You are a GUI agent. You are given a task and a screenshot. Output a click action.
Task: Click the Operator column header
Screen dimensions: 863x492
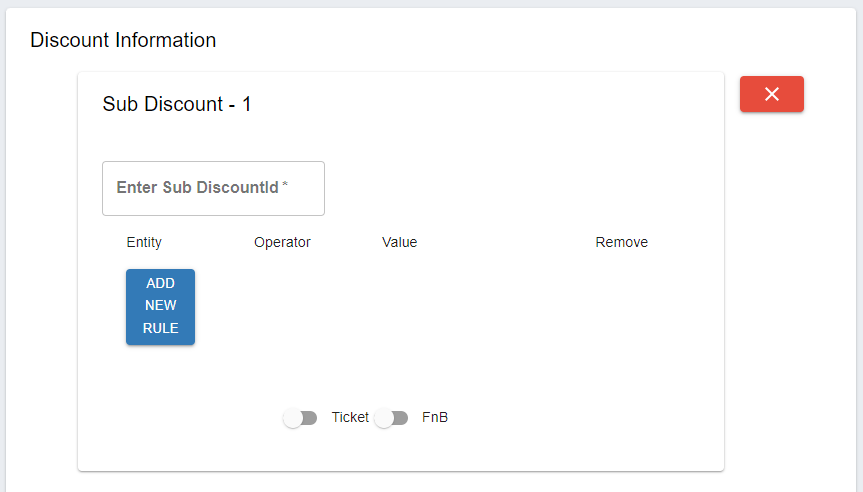point(282,242)
